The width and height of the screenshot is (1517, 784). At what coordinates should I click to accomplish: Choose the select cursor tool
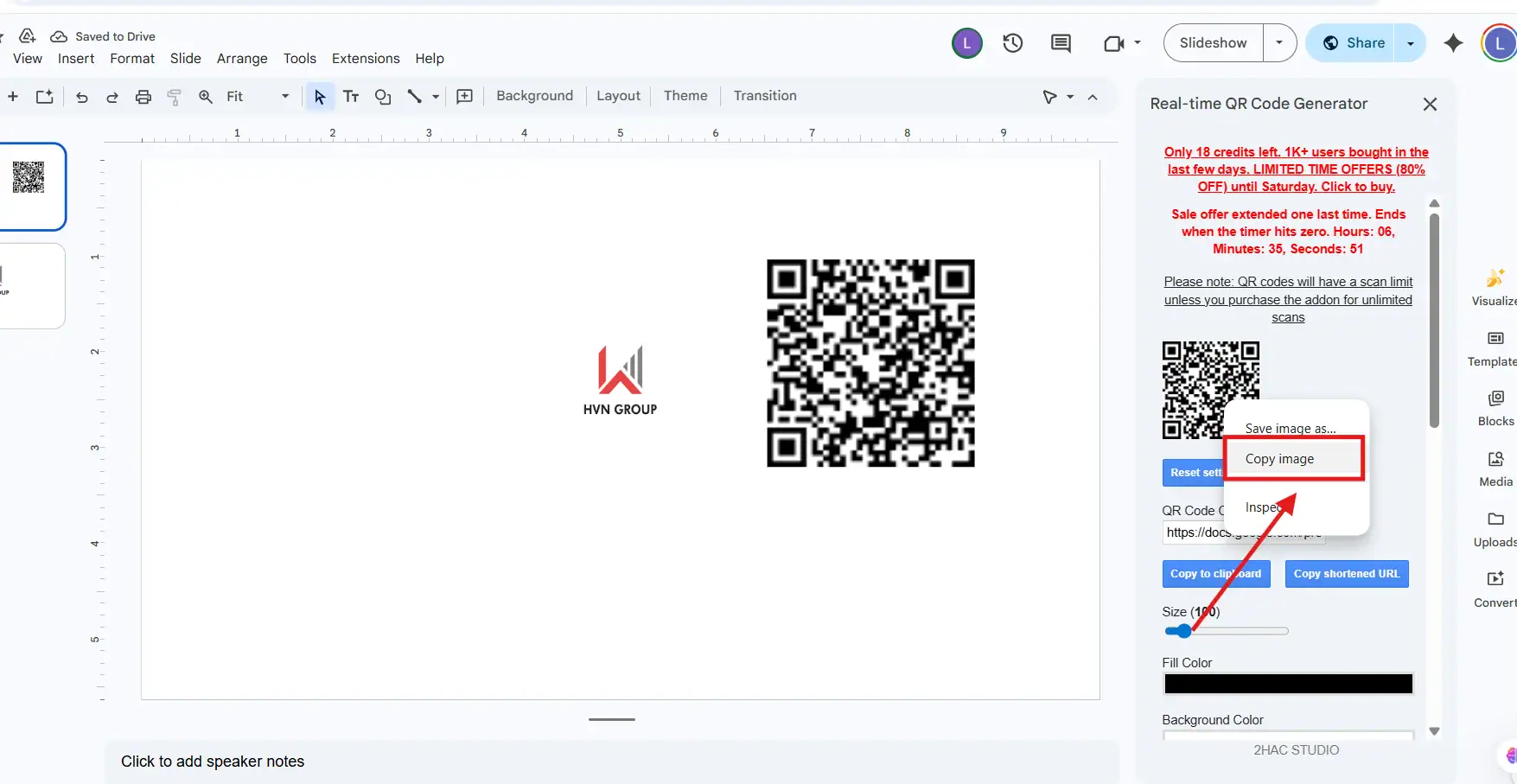click(x=320, y=97)
